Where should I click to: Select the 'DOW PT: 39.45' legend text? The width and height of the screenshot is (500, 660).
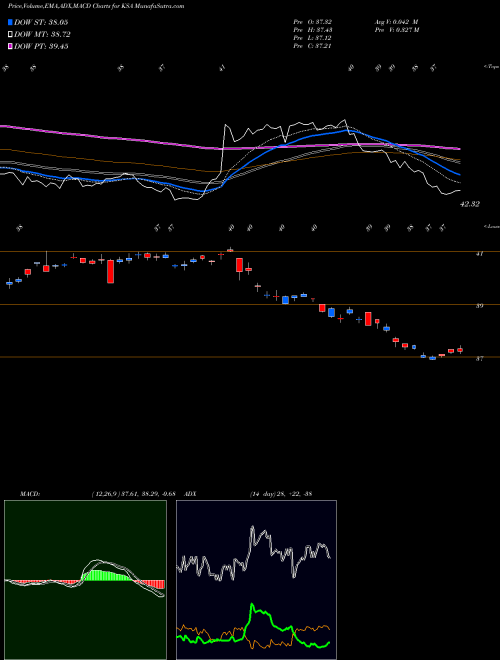(41, 46)
